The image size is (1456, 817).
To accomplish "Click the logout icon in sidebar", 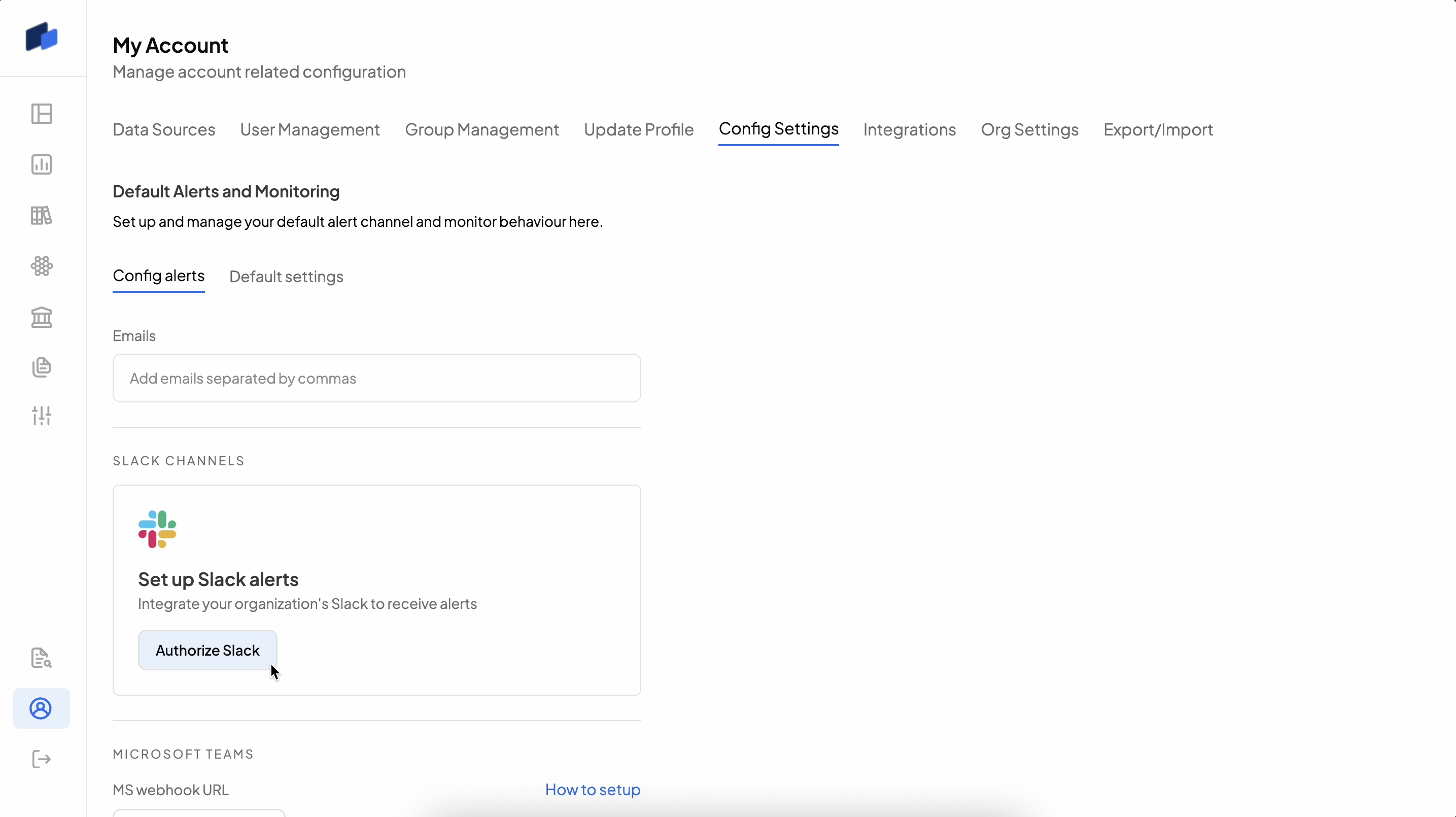I will click(x=41, y=759).
